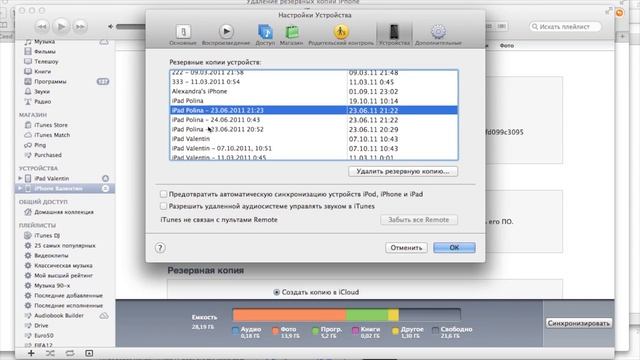The image size is (640, 360).
Task: Open Звуки in the library sidebar
Action: click(x=42, y=91)
